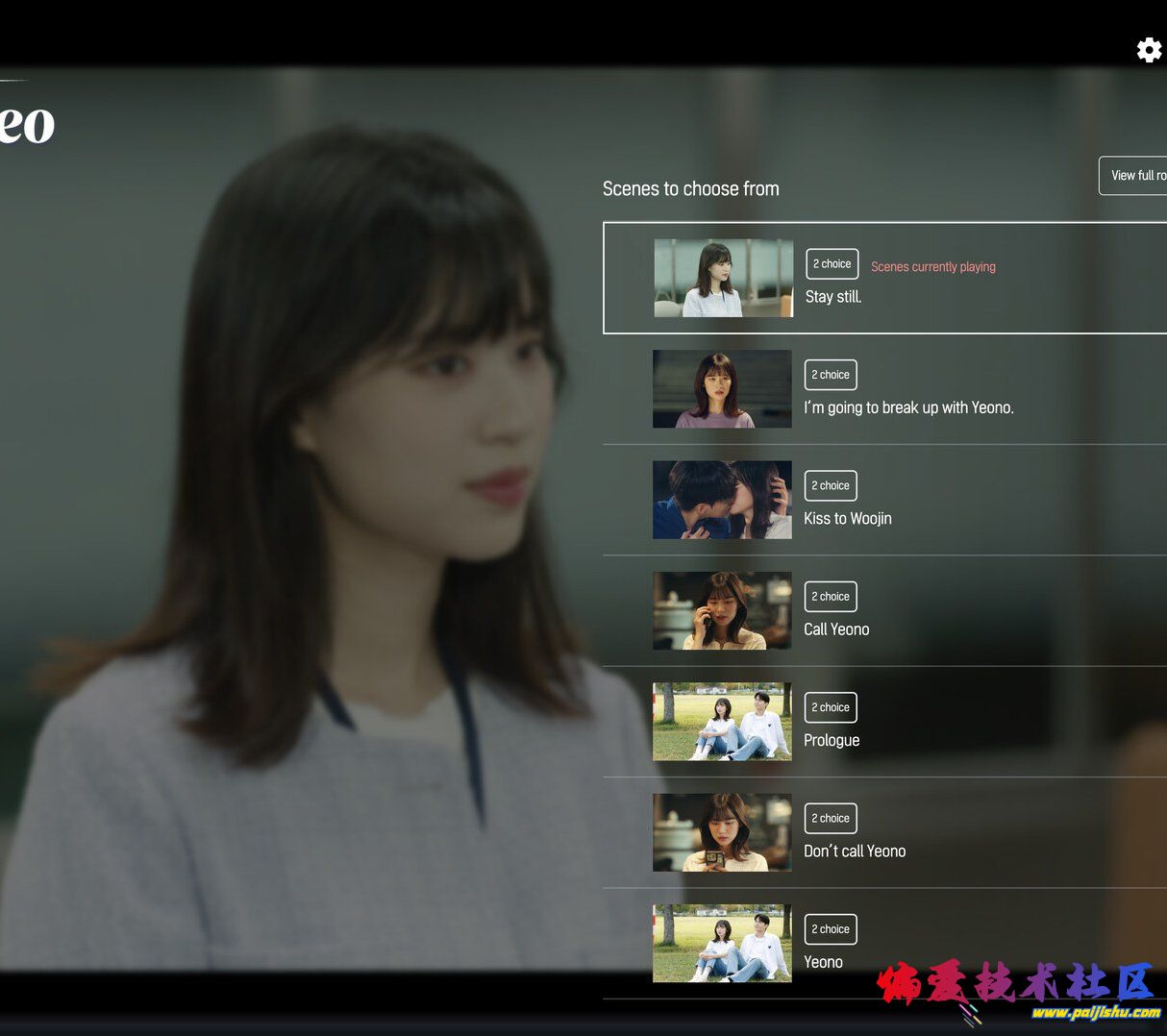Click 2 choice badge for Kiss to Woojin
The height and width of the screenshot is (1036, 1167).
click(x=830, y=485)
